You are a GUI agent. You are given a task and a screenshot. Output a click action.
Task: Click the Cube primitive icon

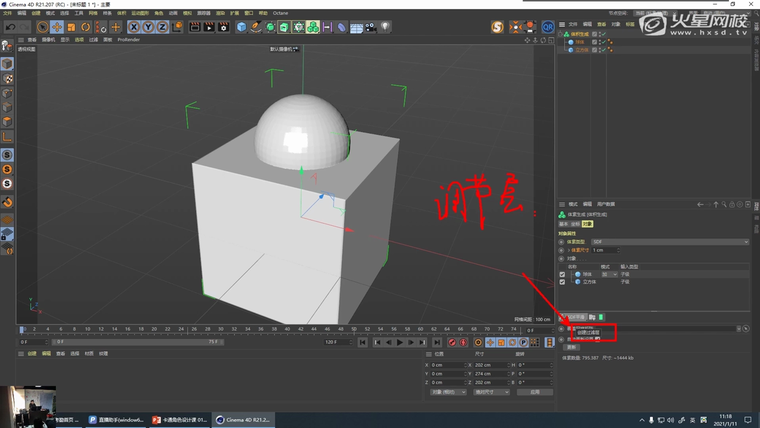(242, 27)
